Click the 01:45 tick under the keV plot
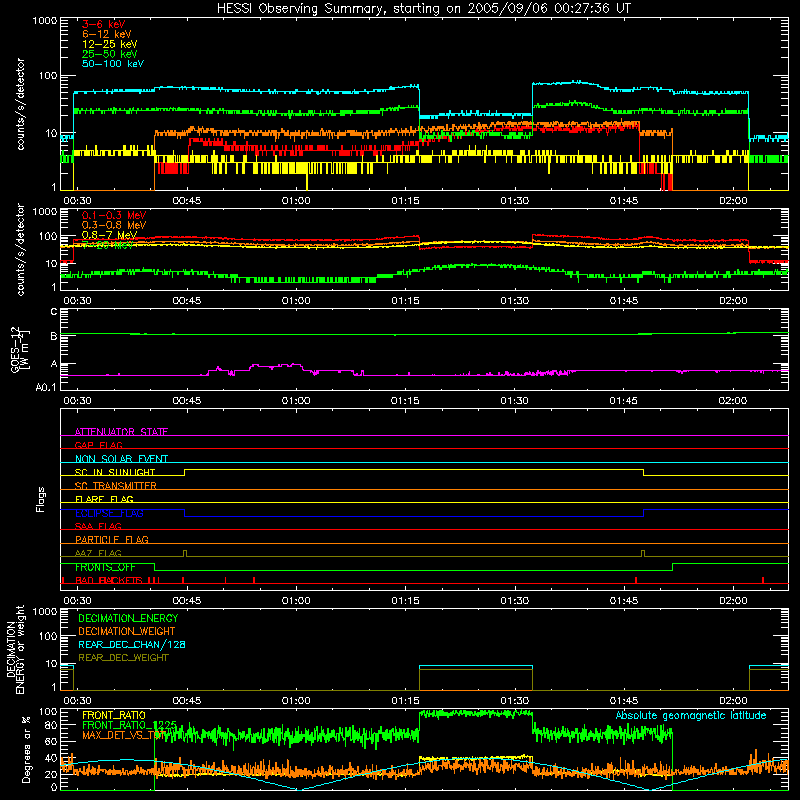 click(x=623, y=201)
